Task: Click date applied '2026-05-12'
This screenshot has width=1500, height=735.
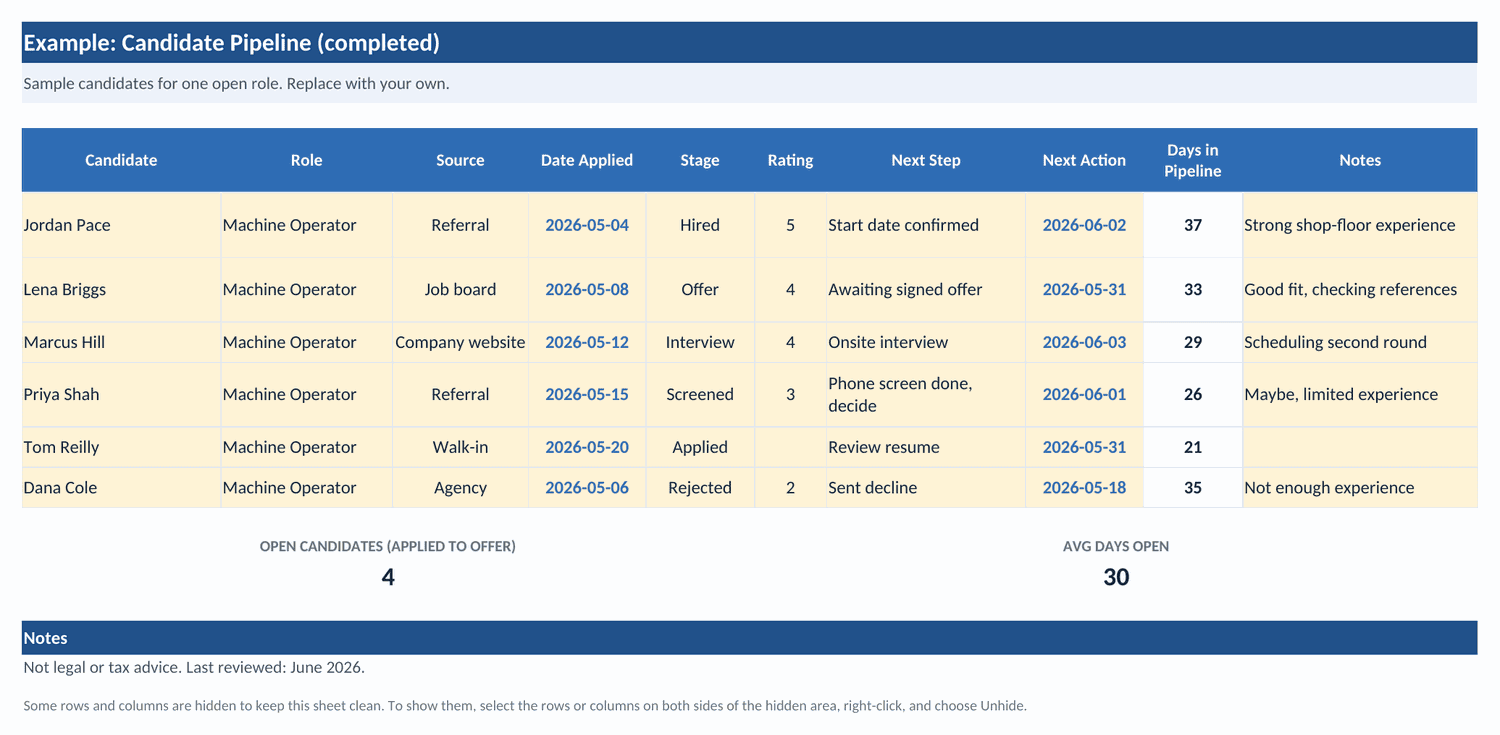Action: tap(587, 342)
